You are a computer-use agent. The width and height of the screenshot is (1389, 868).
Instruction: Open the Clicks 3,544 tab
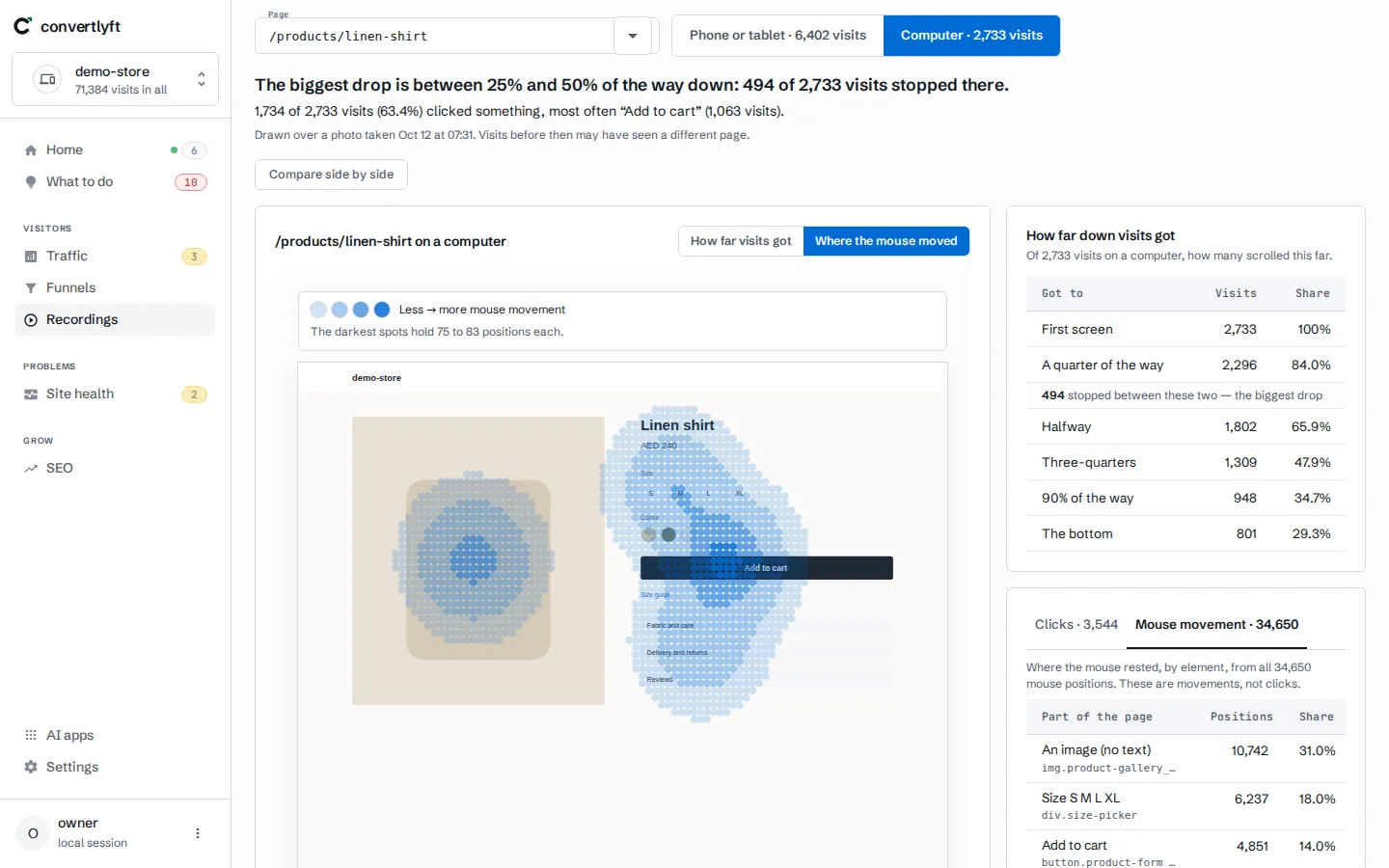[x=1076, y=625]
